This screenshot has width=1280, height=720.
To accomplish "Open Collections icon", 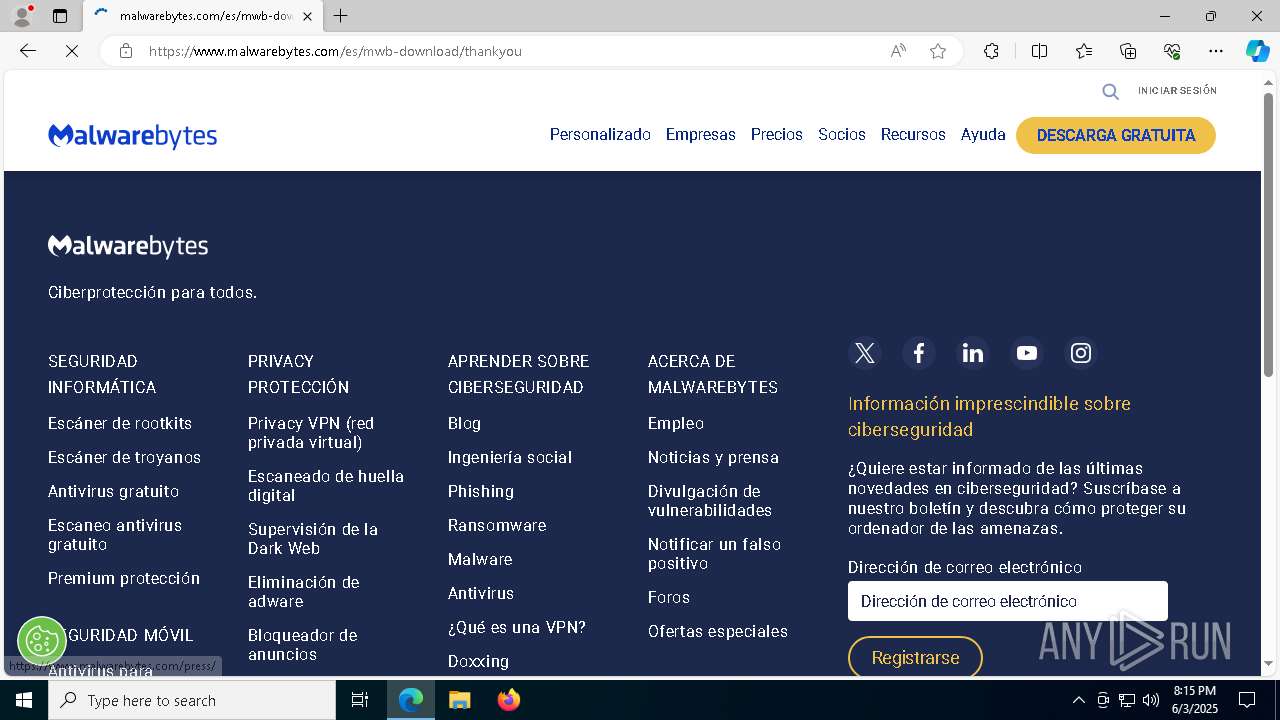I will [x=1128, y=51].
